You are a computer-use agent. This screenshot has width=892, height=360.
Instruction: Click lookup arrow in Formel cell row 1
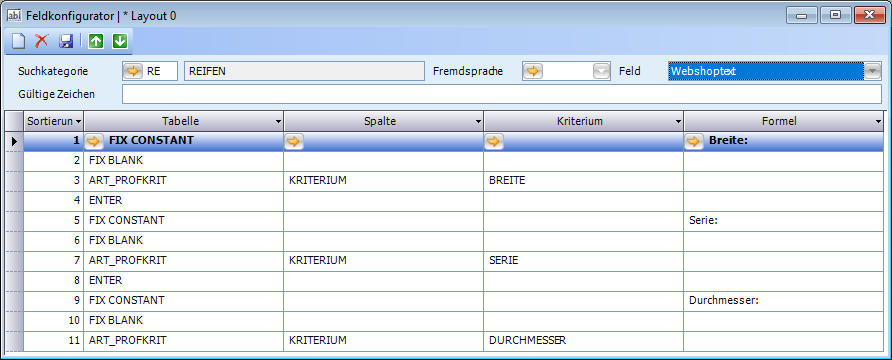click(693, 141)
